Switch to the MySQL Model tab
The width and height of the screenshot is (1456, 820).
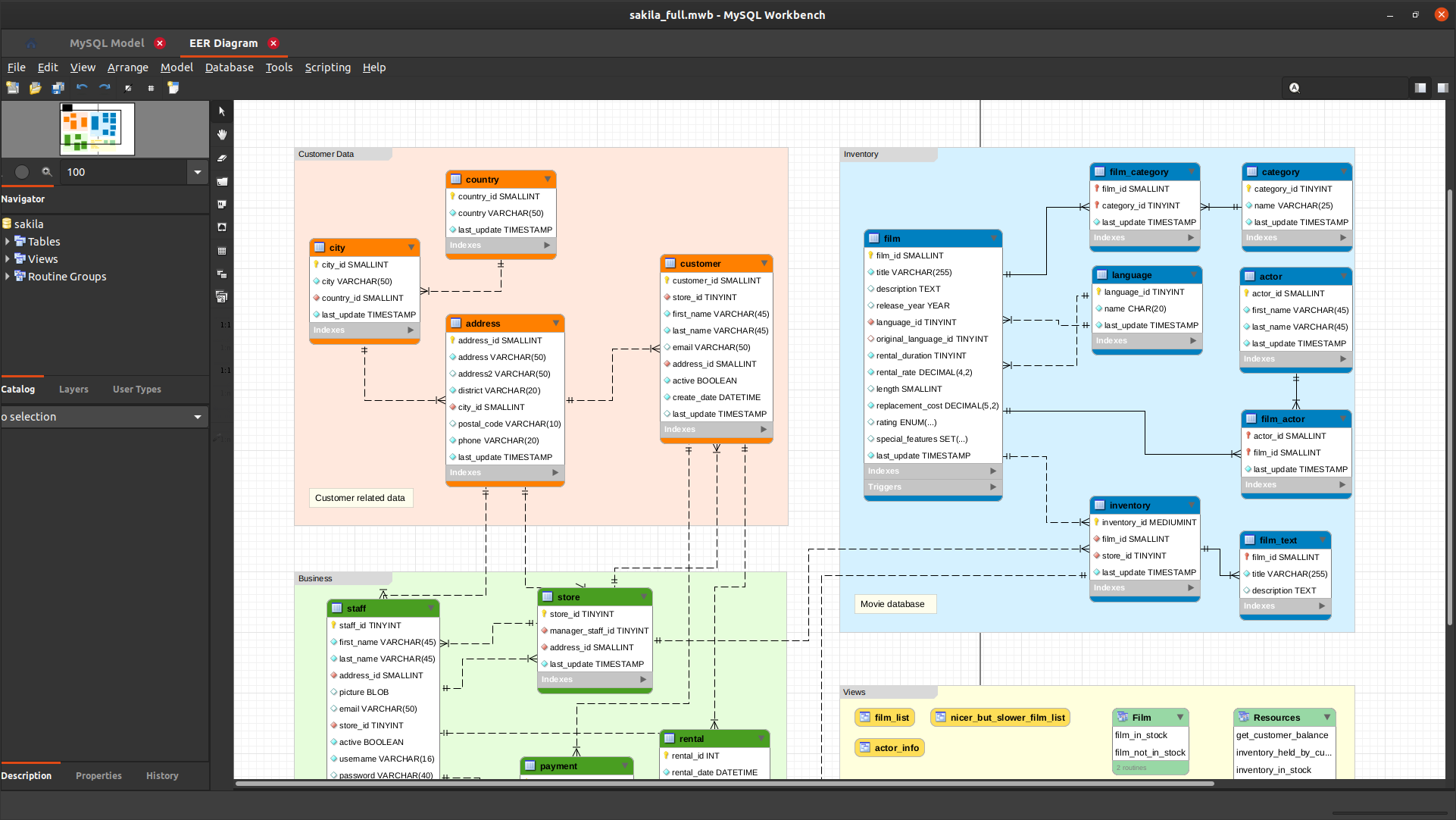[x=107, y=43]
